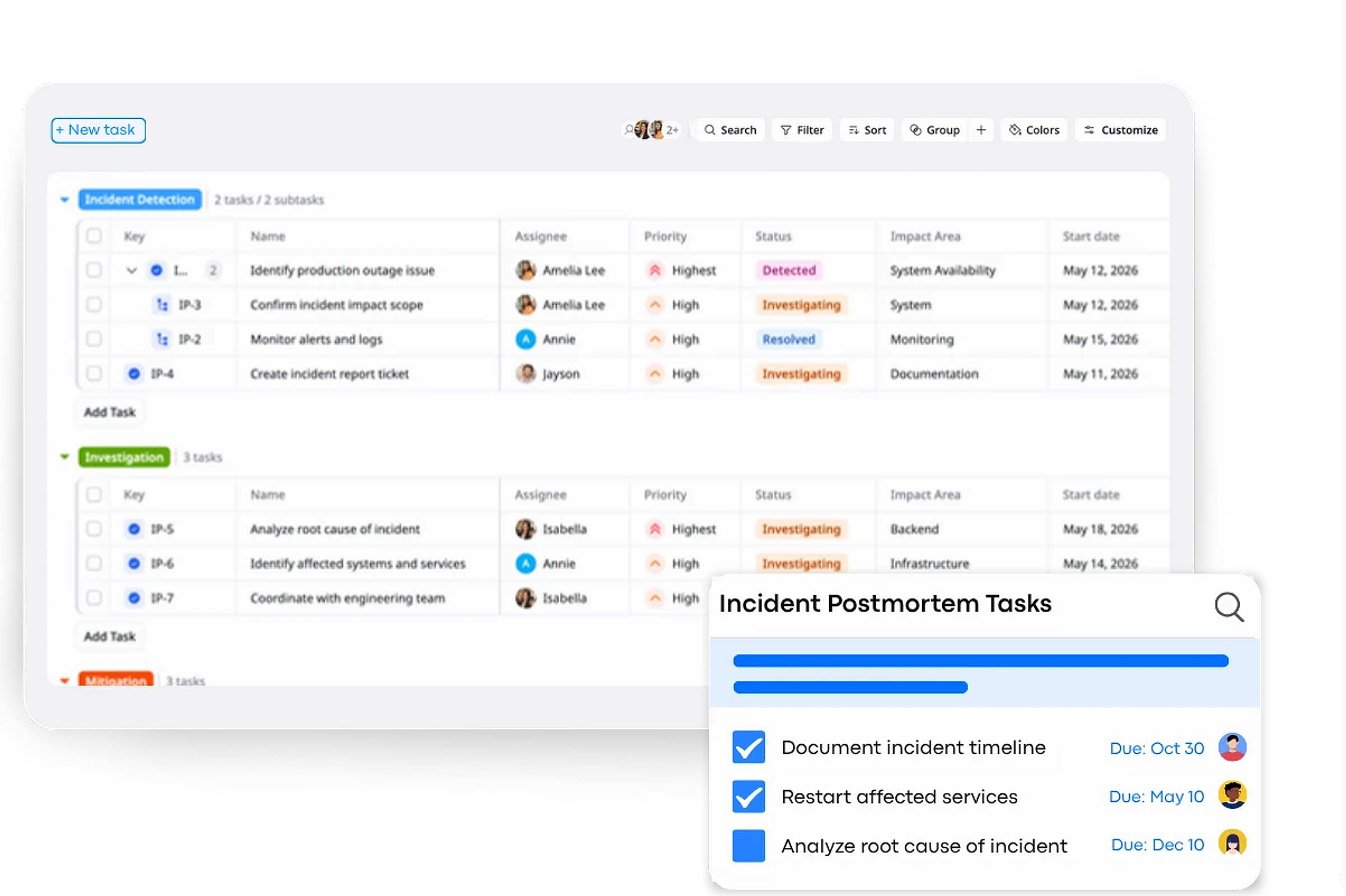Click Highest priority icon for Identify production outage
The image size is (1346, 896).
655,270
